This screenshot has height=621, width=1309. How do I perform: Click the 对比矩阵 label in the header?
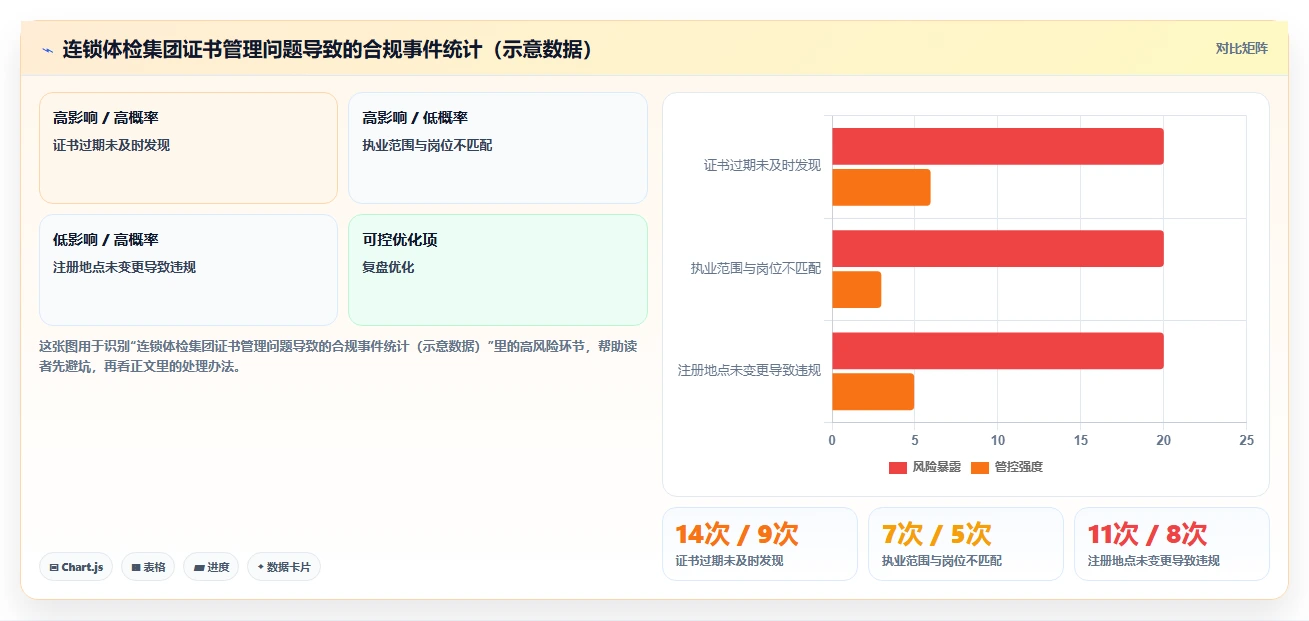(x=1241, y=48)
